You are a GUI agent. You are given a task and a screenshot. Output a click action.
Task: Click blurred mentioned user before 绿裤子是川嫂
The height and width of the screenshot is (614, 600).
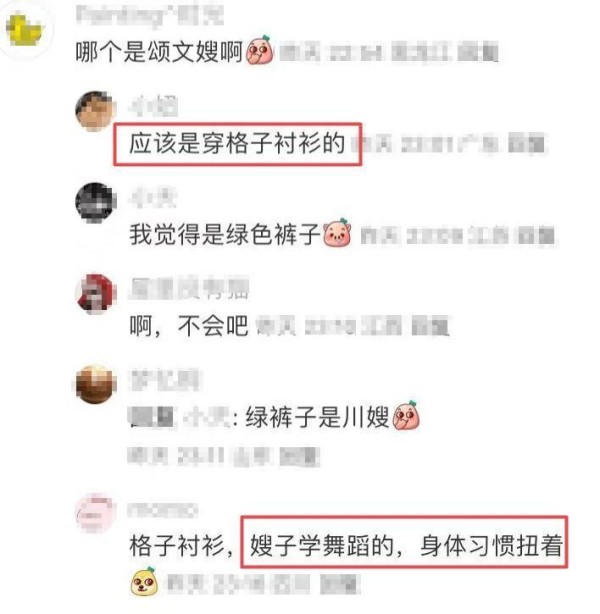[x=180, y=417]
